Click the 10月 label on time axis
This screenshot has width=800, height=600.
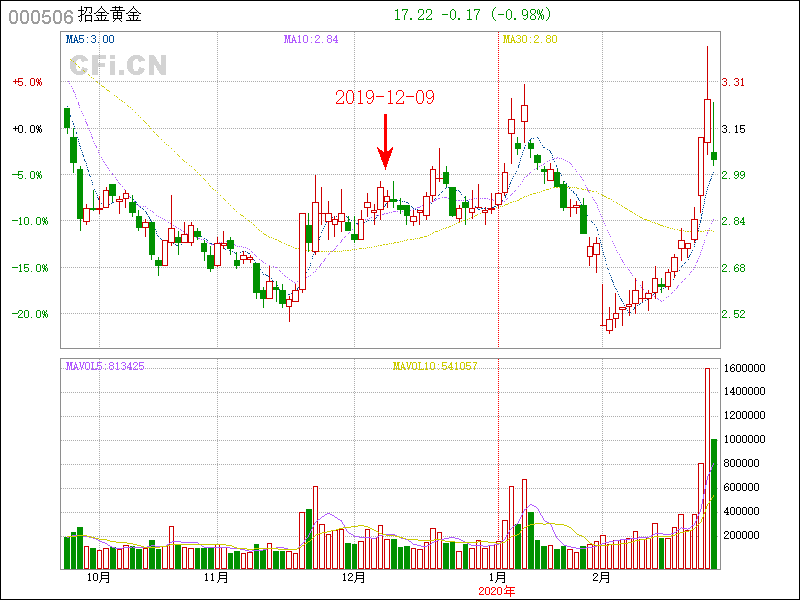(x=99, y=577)
